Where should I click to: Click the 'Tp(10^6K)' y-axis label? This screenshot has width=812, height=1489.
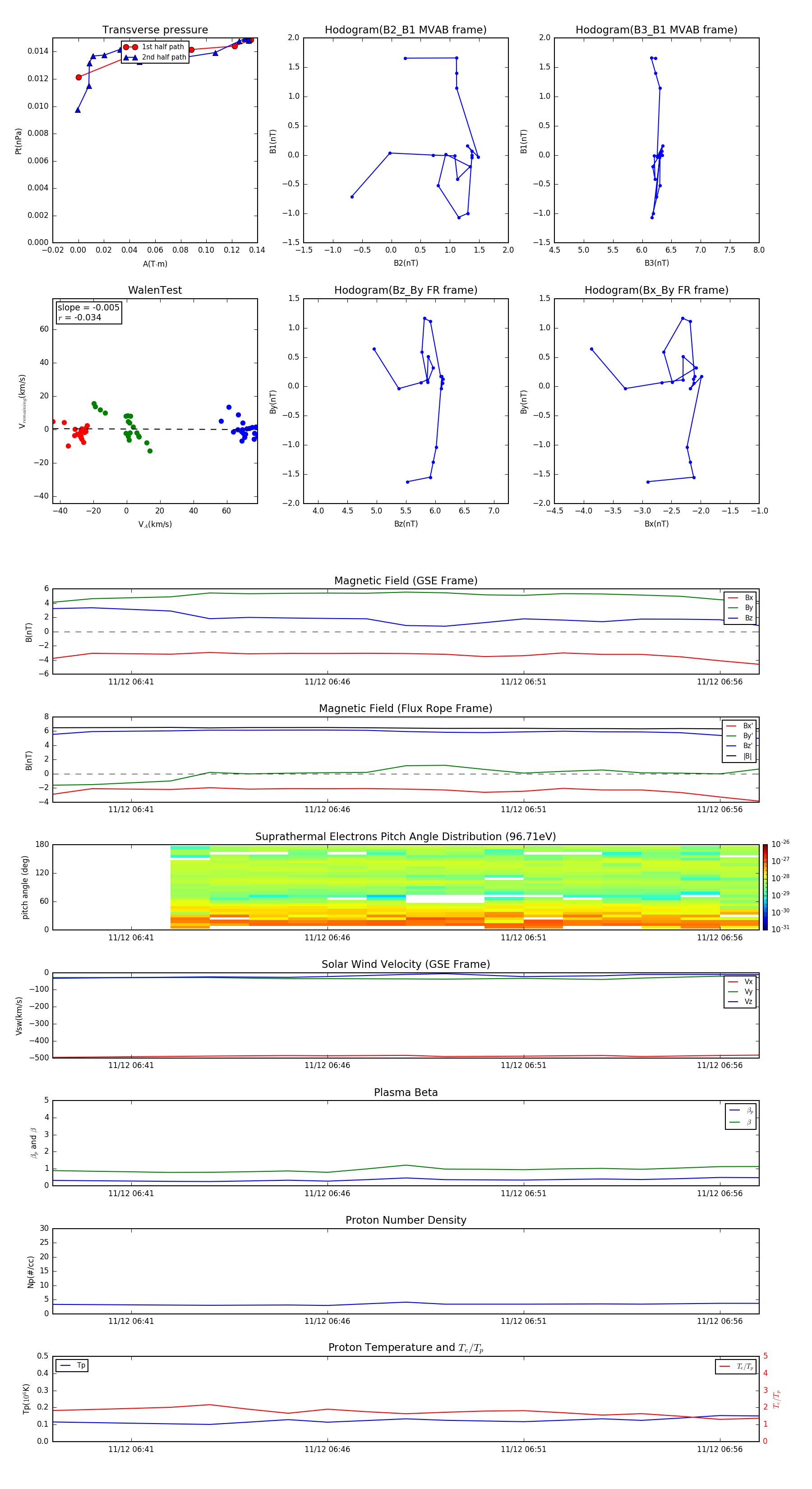[x=27, y=1399]
